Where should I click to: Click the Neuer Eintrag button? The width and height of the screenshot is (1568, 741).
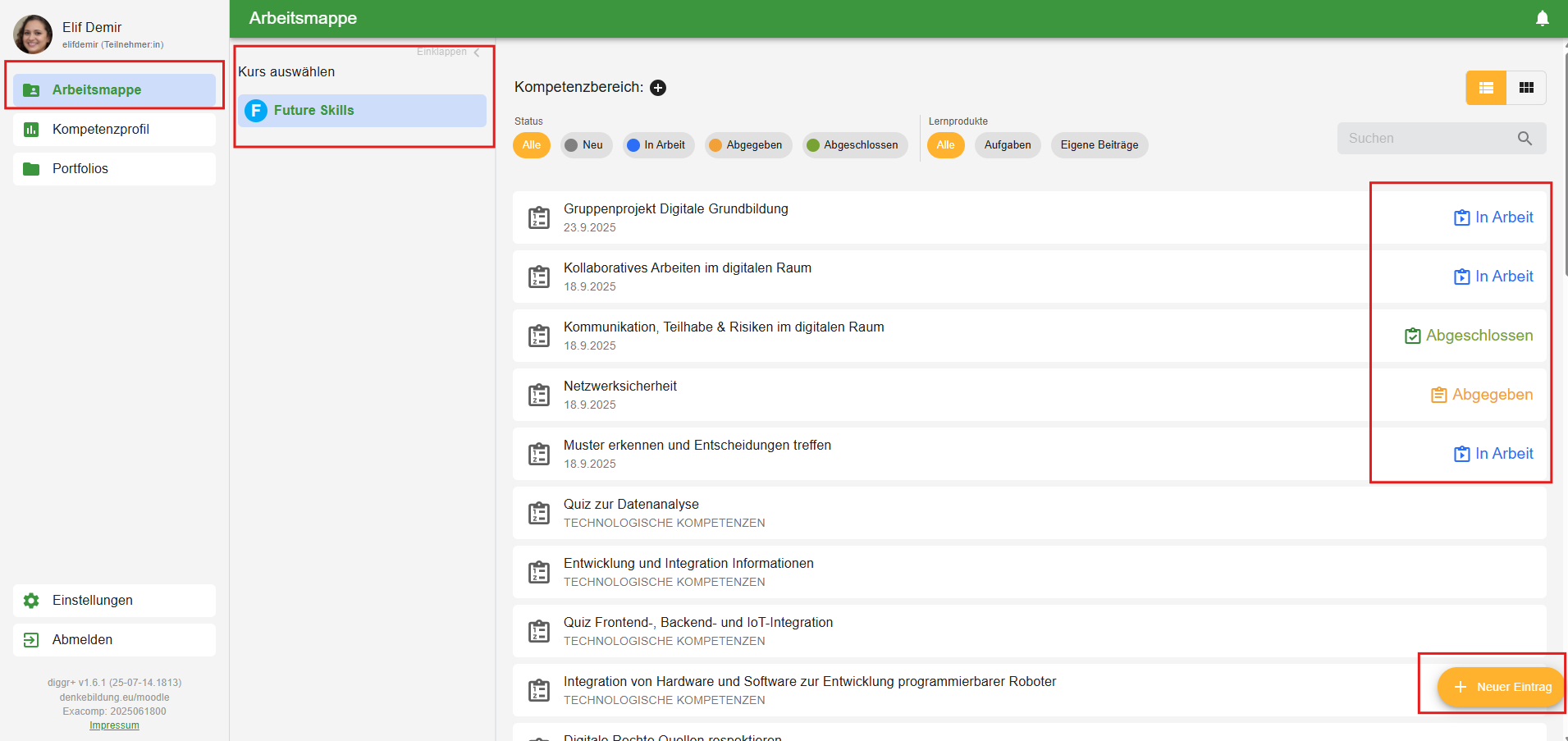(x=1501, y=687)
